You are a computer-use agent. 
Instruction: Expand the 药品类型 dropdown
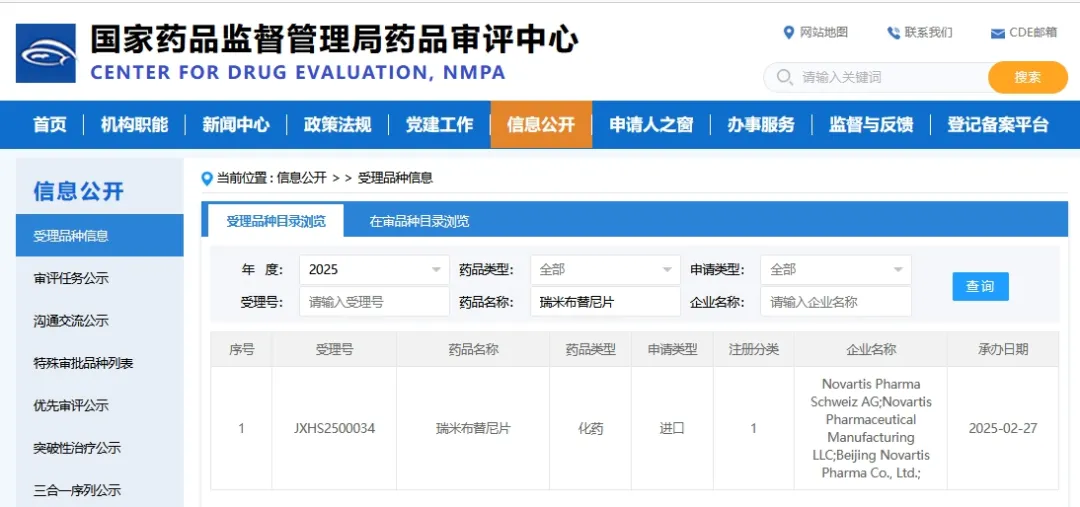[x=605, y=270]
